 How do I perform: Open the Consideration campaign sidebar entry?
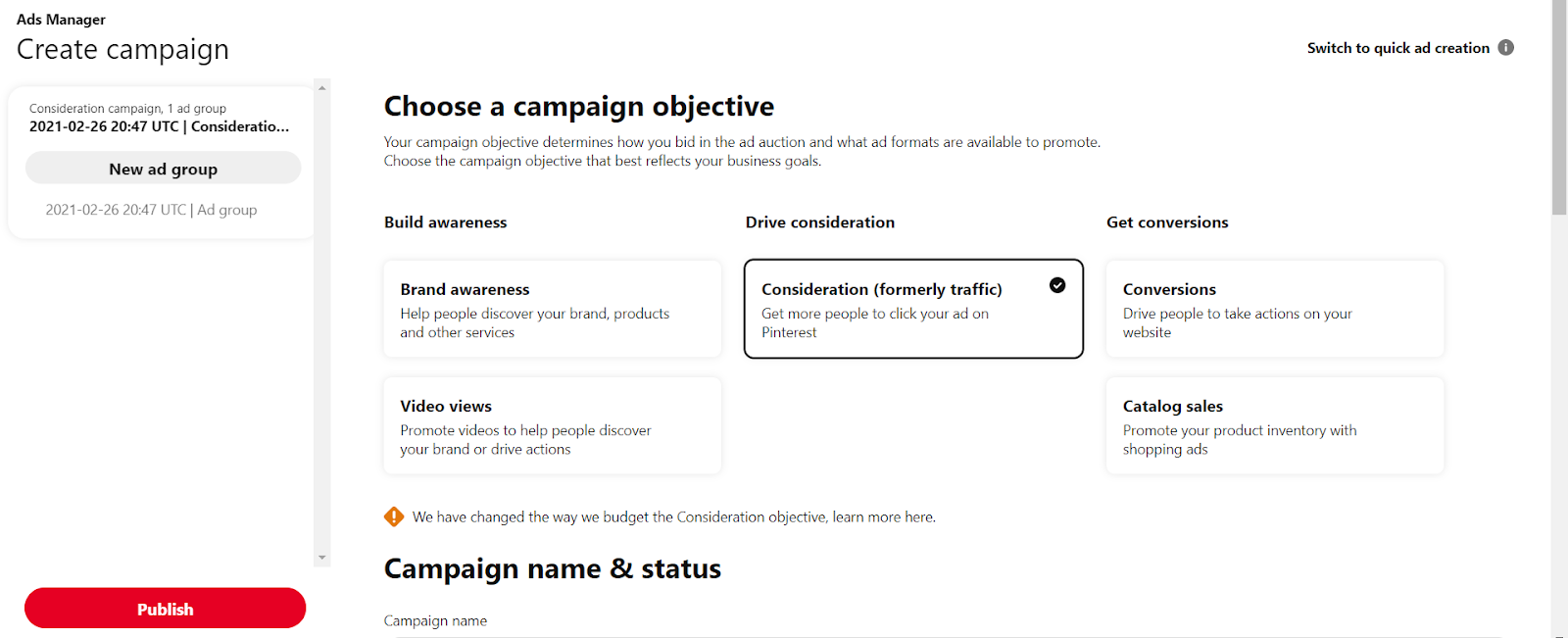click(x=159, y=118)
